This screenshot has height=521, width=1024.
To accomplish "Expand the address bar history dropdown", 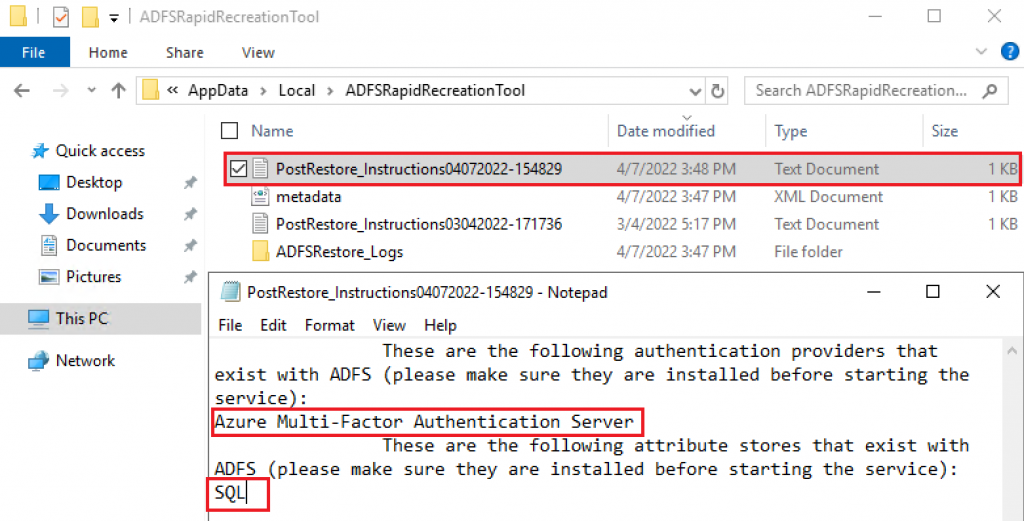I will (694, 91).
